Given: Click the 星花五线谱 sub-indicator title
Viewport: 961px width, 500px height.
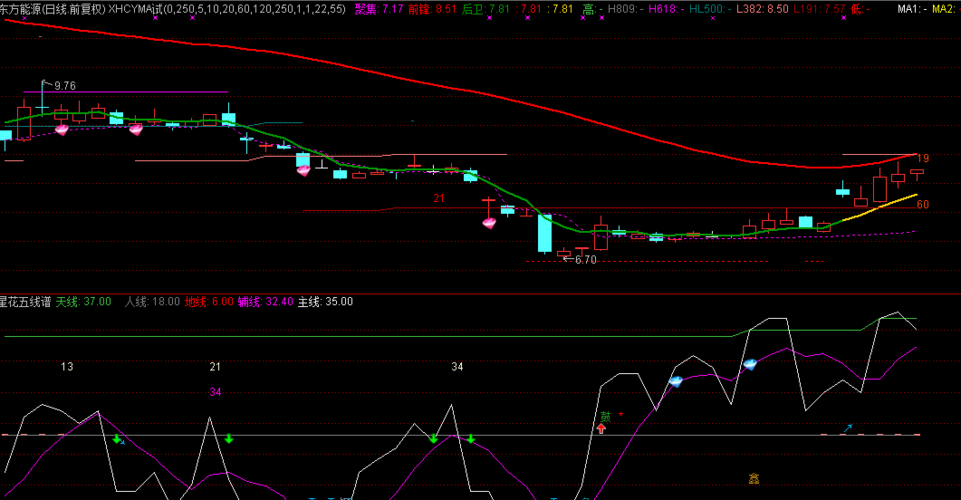Looking at the screenshot, I should pyautogui.click(x=25, y=301).
